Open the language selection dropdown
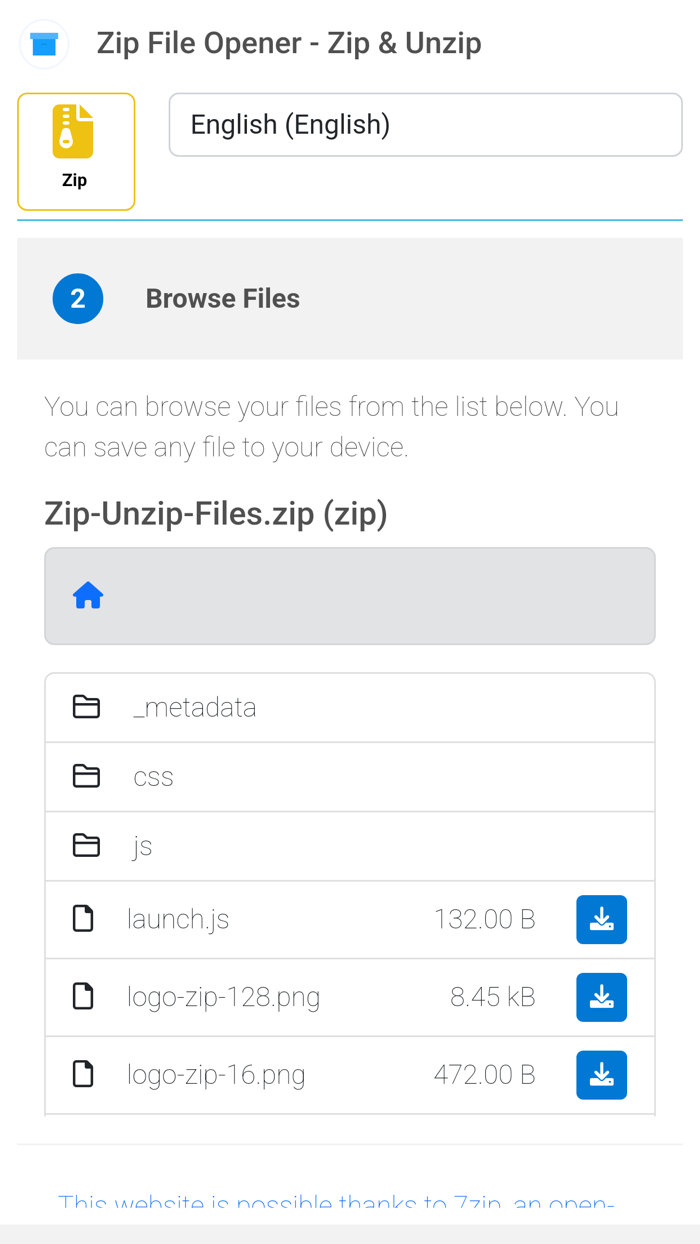Screen dimensions: 700x1244 [425, 124]
